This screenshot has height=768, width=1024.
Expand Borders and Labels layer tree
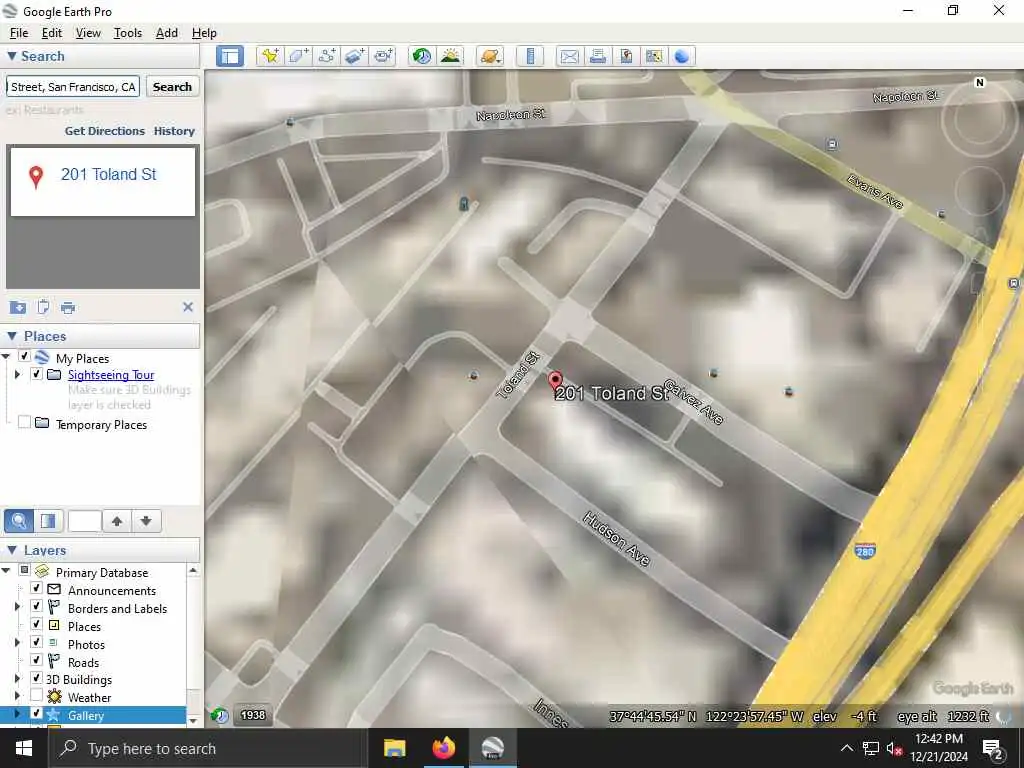click(18, 607)
